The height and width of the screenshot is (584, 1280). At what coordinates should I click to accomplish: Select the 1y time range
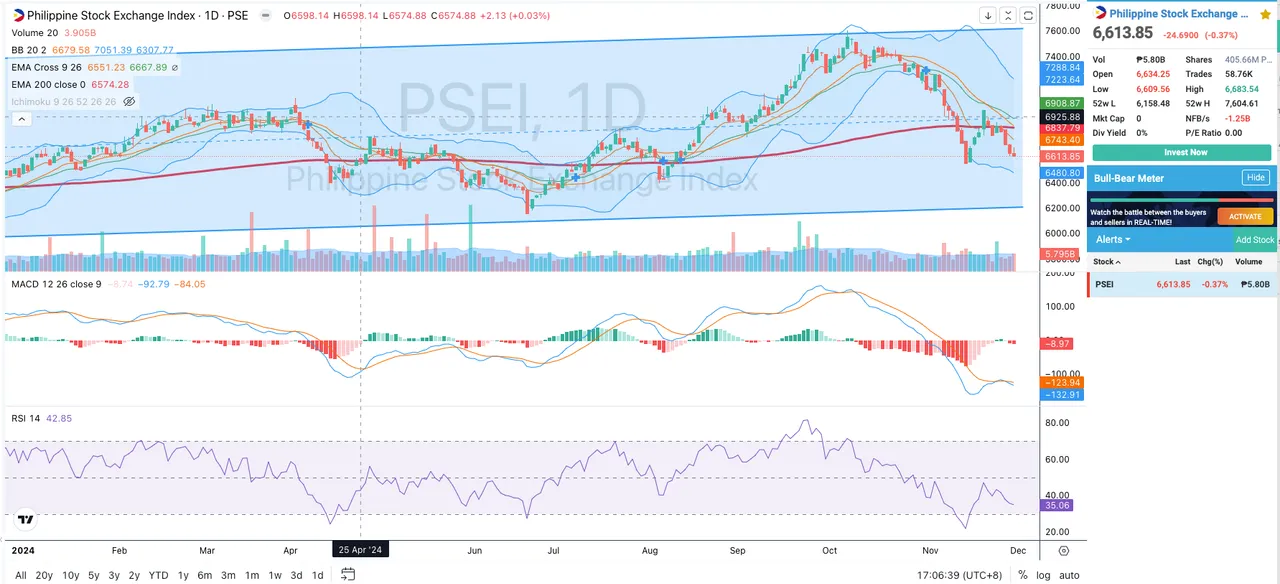point(184,575)
